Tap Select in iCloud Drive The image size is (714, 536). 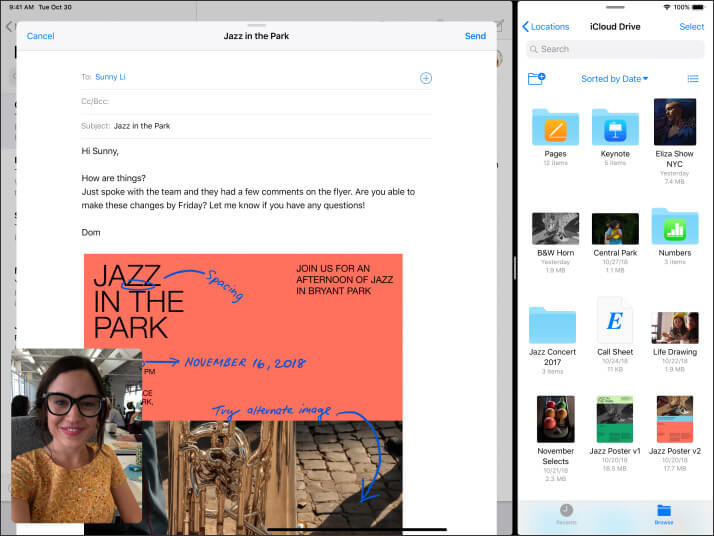691,27
